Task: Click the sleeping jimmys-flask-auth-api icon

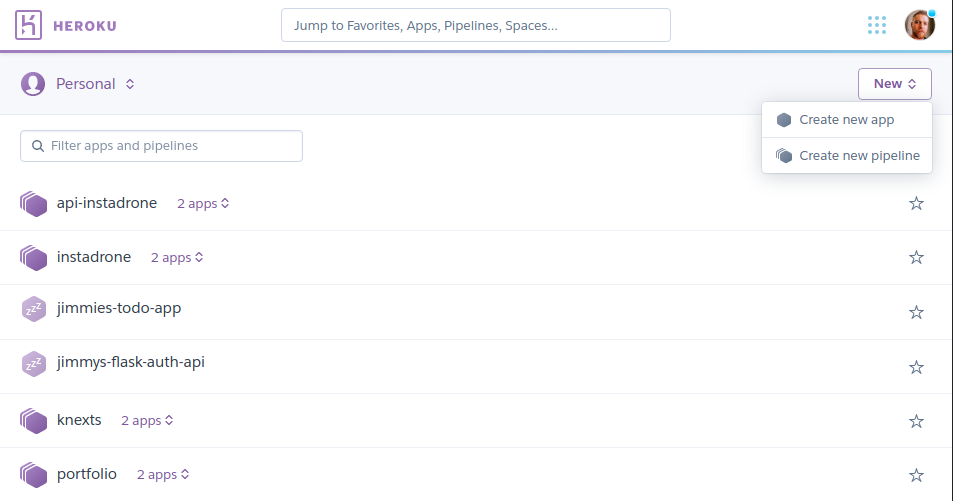Action: point(34,363)
